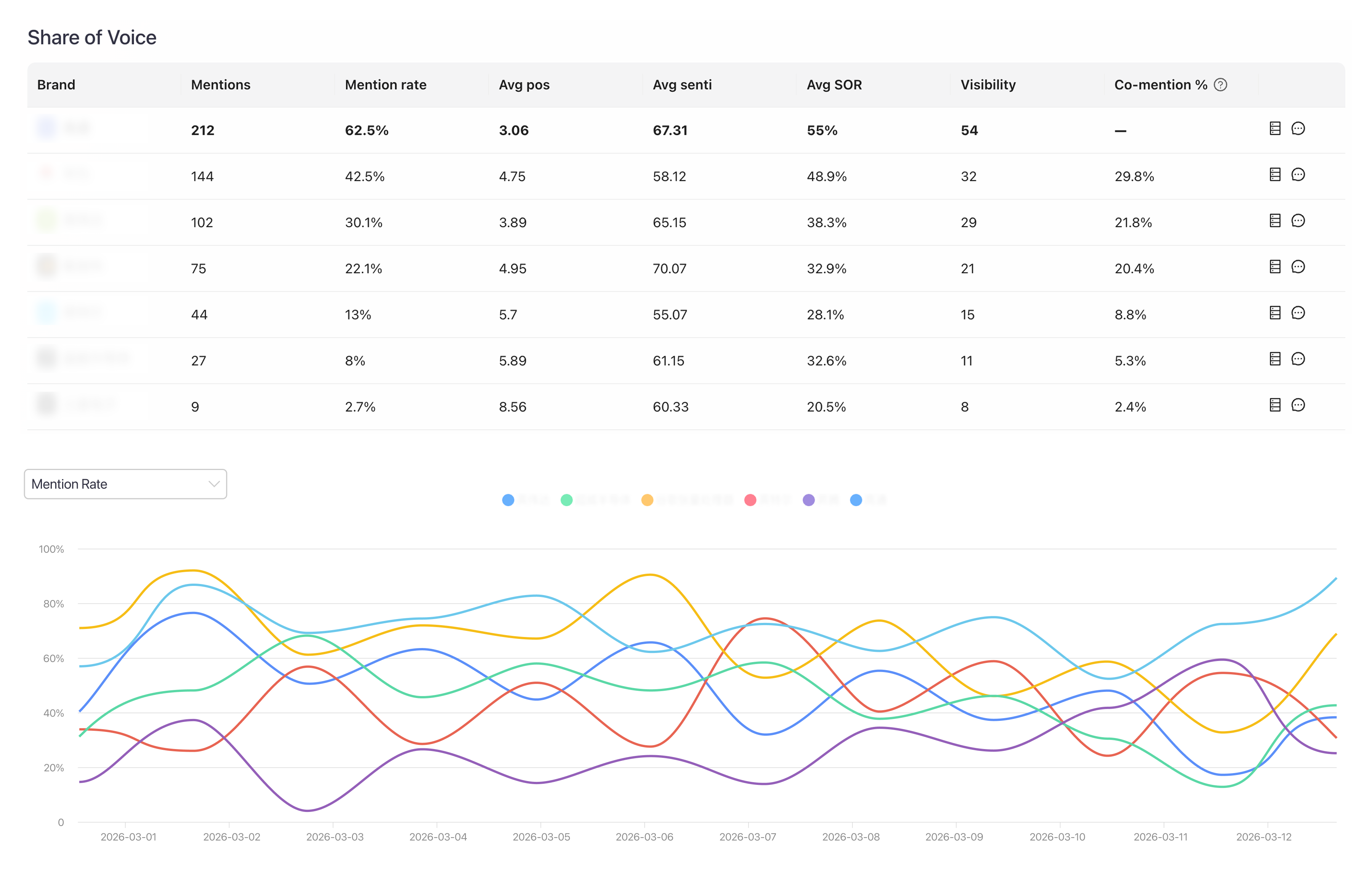The image size is (1372, 892).
Task: Toggle pink-red legend series in chart
Action: [750, 500]
